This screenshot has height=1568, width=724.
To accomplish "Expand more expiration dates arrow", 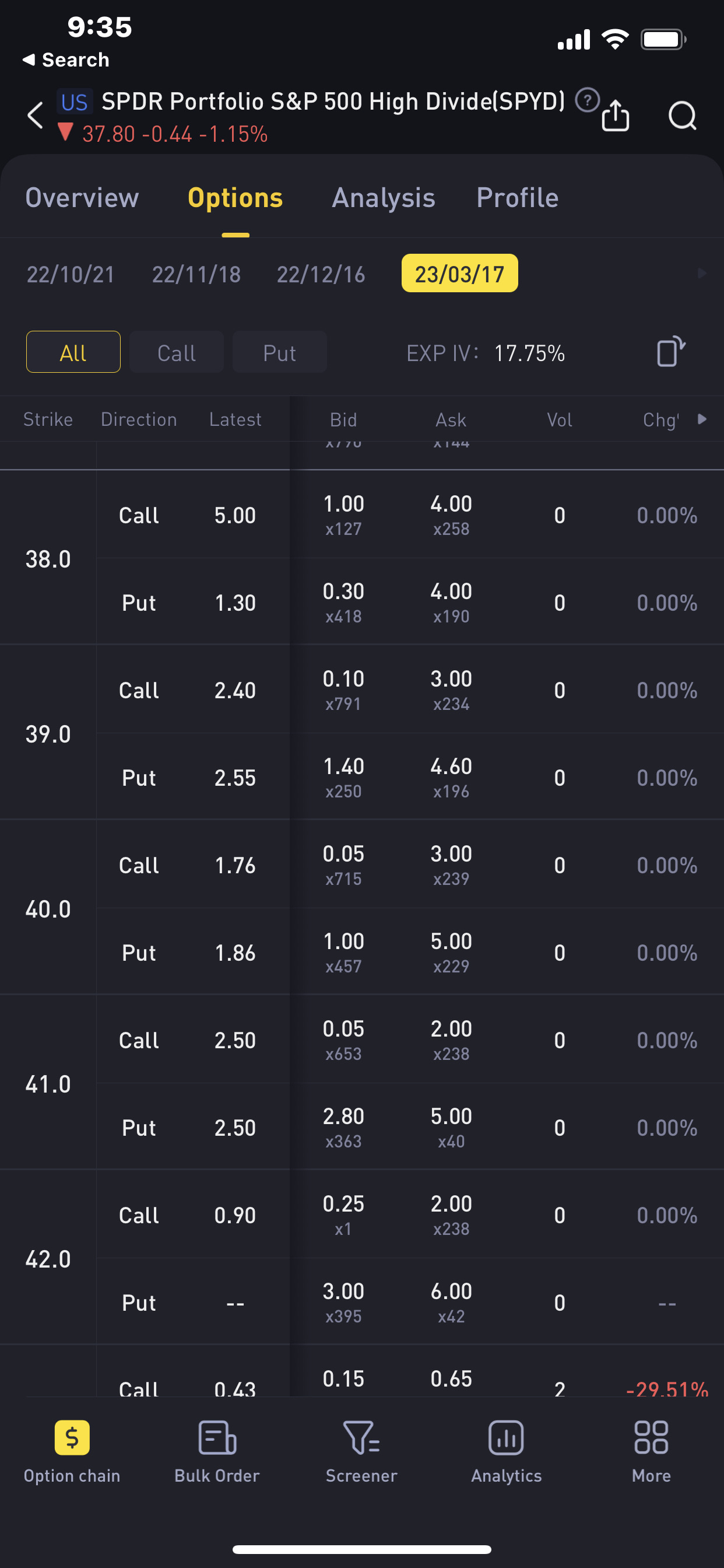I will click(x=701, y=274).
